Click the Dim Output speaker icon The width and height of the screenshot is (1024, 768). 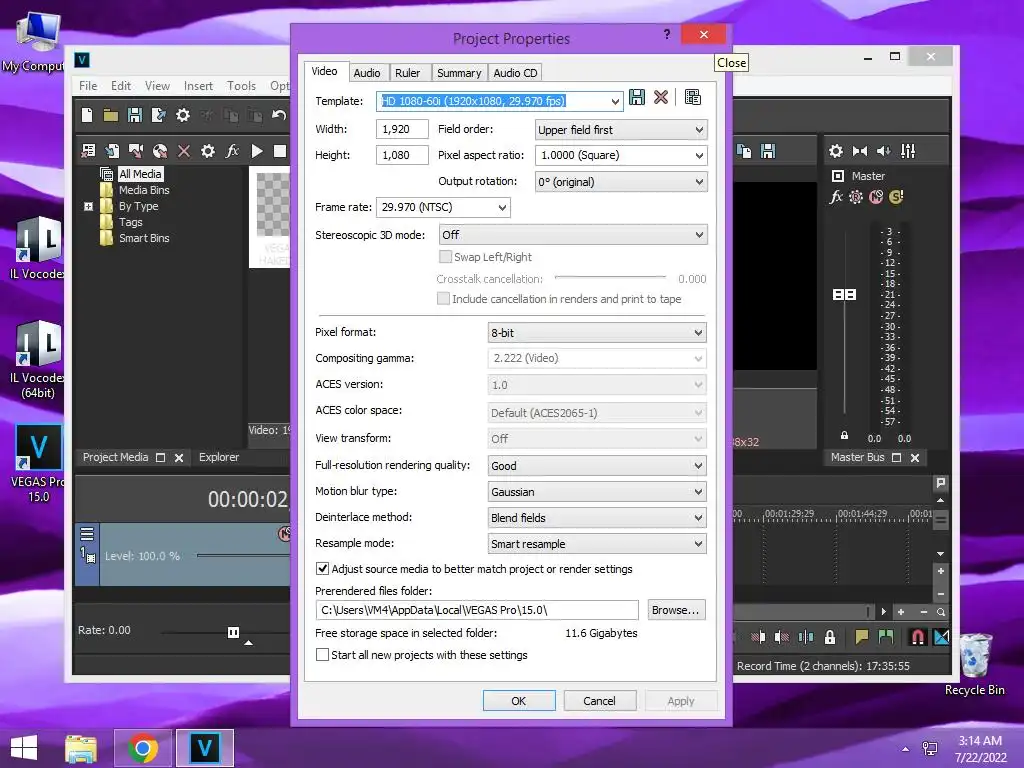[884, 152]
